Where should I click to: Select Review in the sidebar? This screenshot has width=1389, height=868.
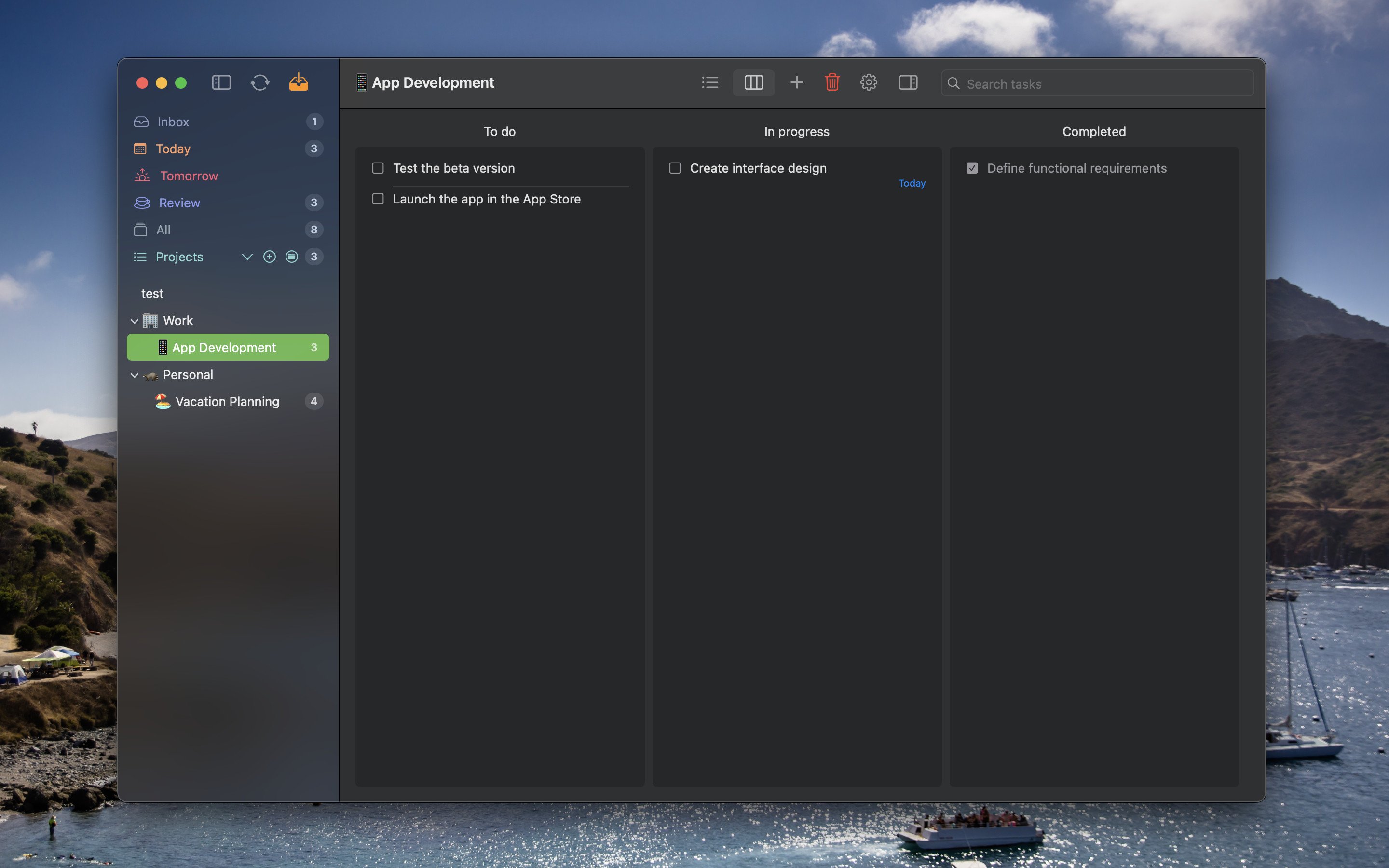click(x=179, y=203)
